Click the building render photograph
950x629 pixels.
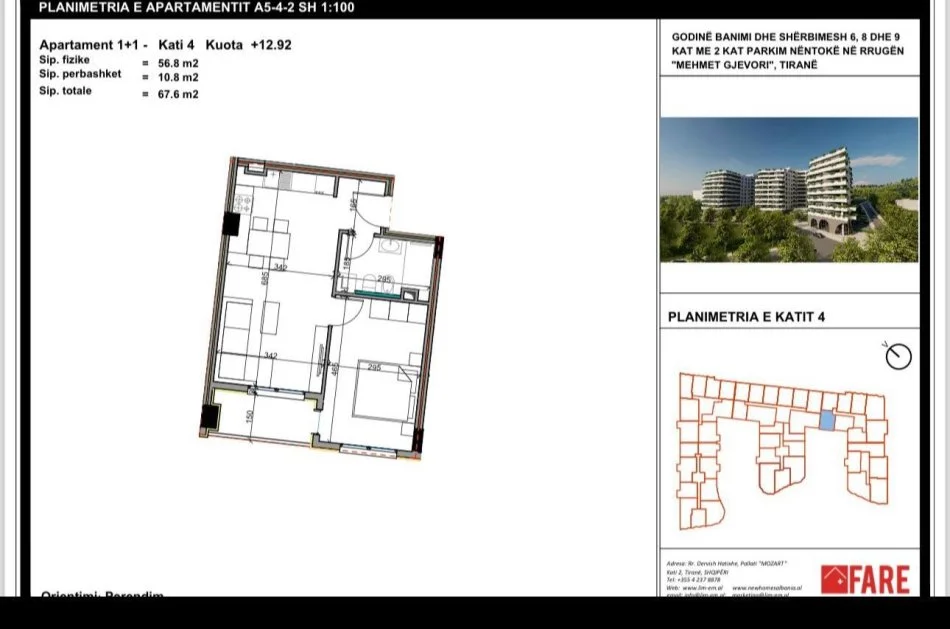(788, 190)
